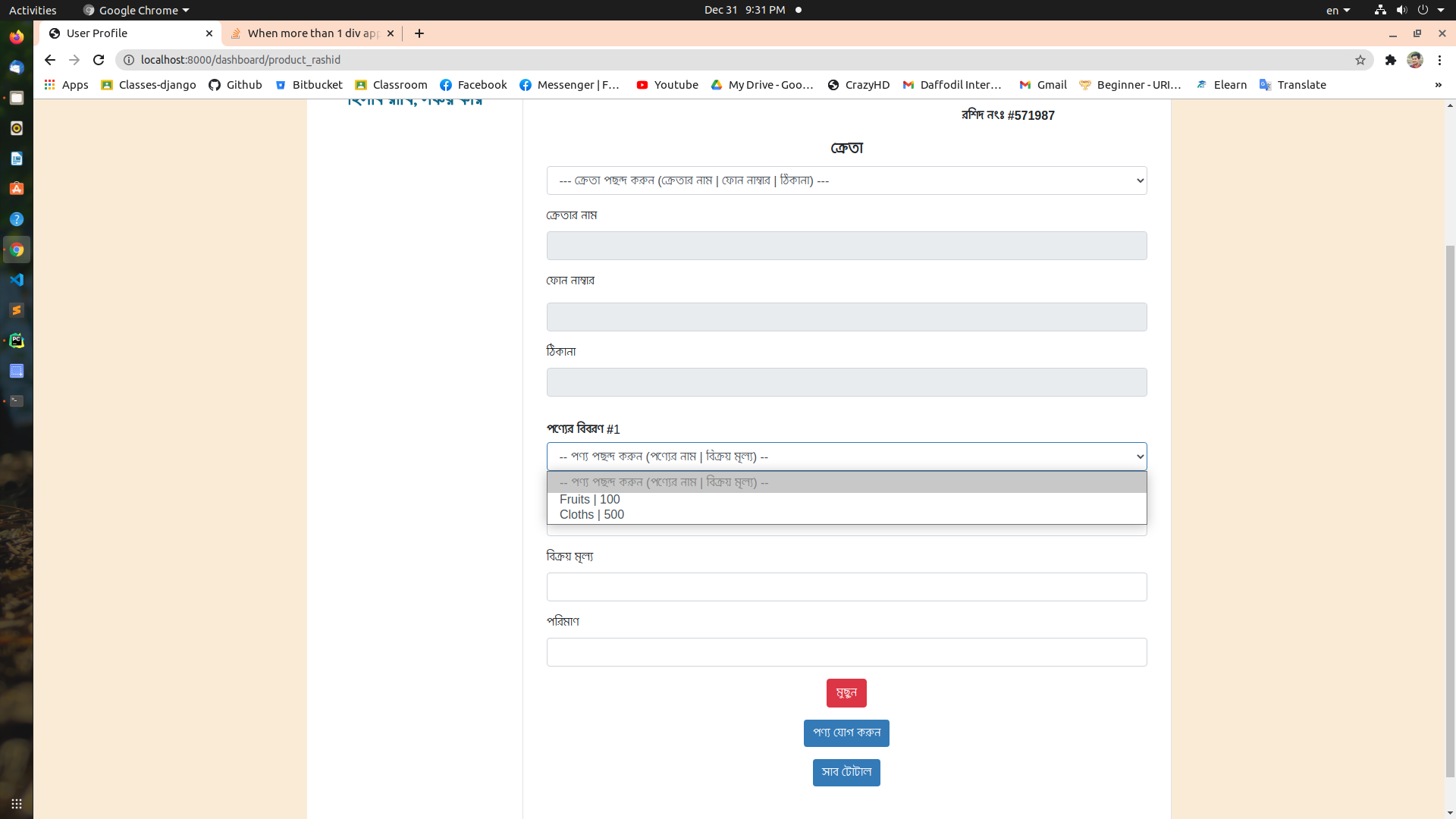
Task: Select Fruits | 100 option
Action: [590, 499]
